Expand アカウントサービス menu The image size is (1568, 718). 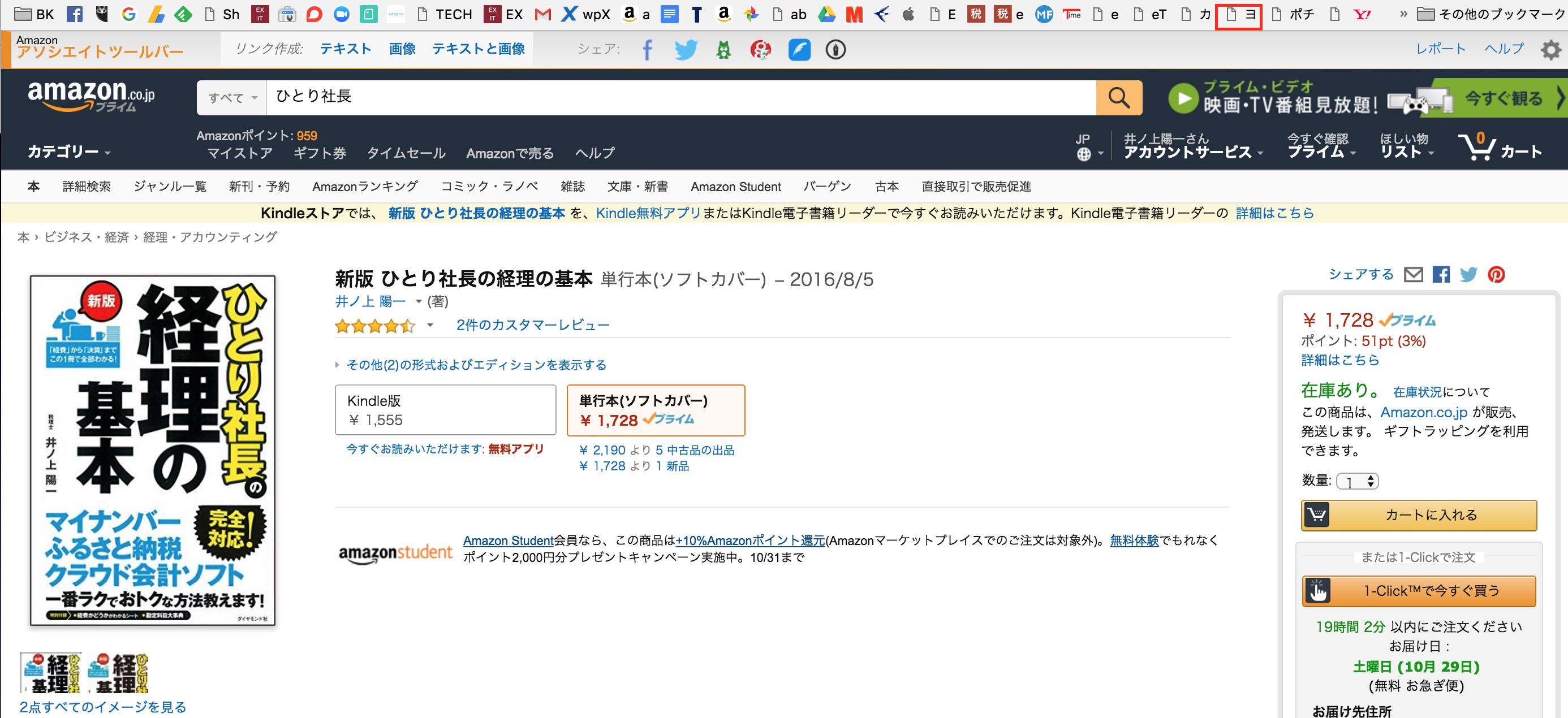tap(1192, 146)
